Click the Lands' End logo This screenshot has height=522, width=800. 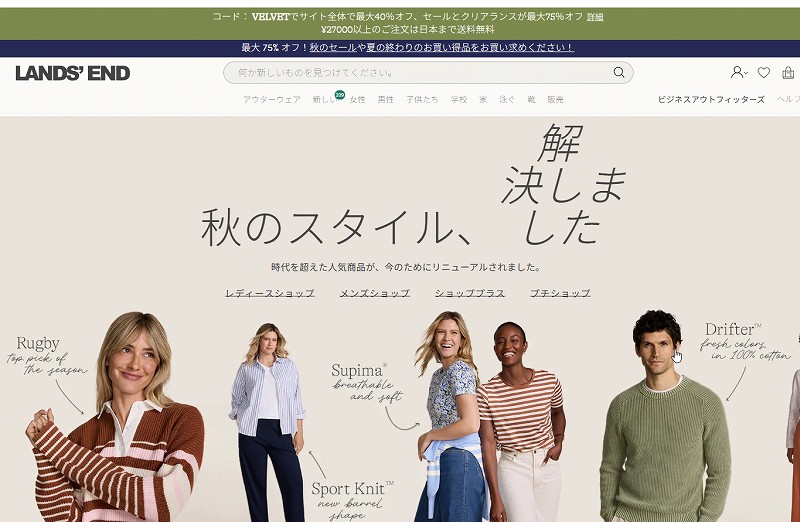click(x=72, y=73)
